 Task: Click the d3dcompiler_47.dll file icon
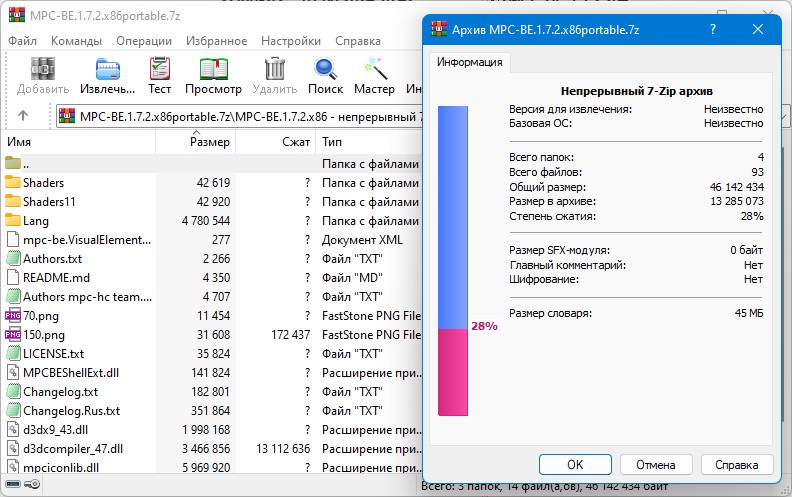coord(13,449)
